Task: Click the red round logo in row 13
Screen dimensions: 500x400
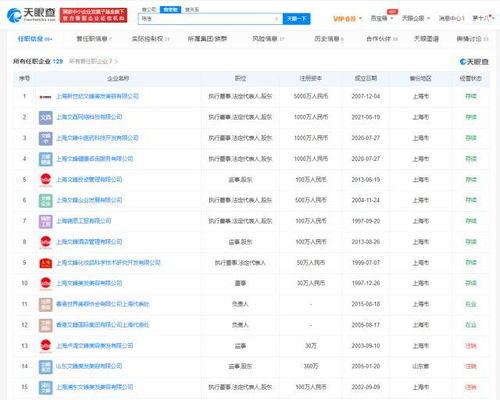Action: (46, 346)
